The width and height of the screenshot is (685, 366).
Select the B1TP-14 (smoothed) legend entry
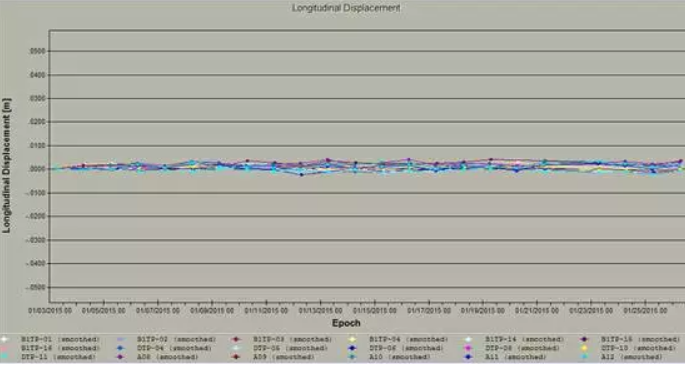click(x=524, y=339)
